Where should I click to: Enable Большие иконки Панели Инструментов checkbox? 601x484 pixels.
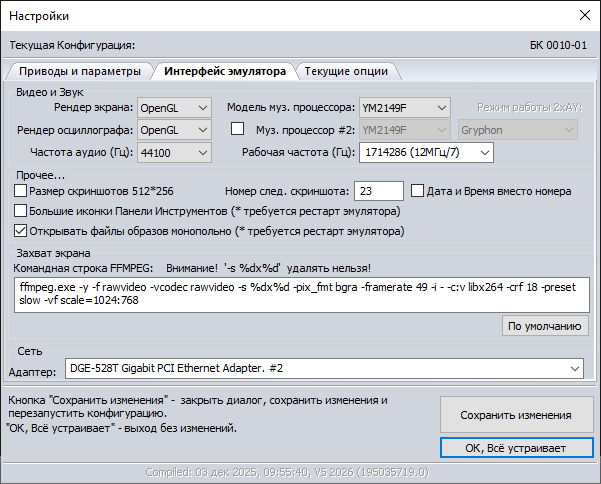tap(21, 211)
